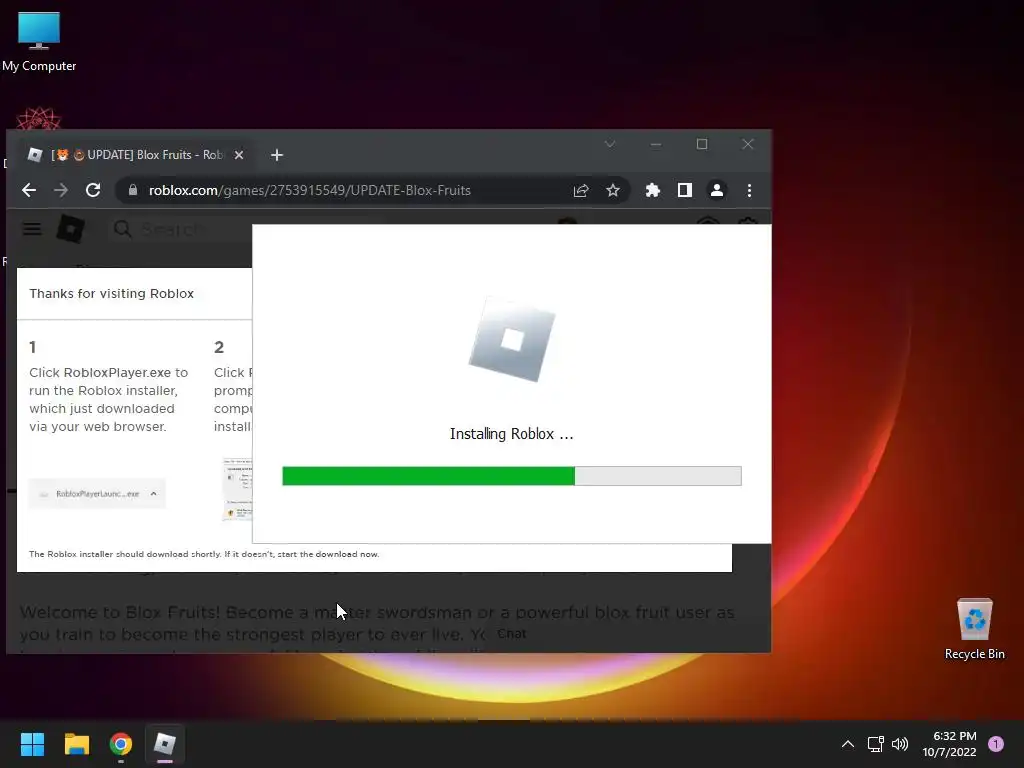Click 'Installing Roblox ...' status text
Image resolution: width=1024 pixels, height=768 pixels.
pyautogui.click(x=511, y=434)
